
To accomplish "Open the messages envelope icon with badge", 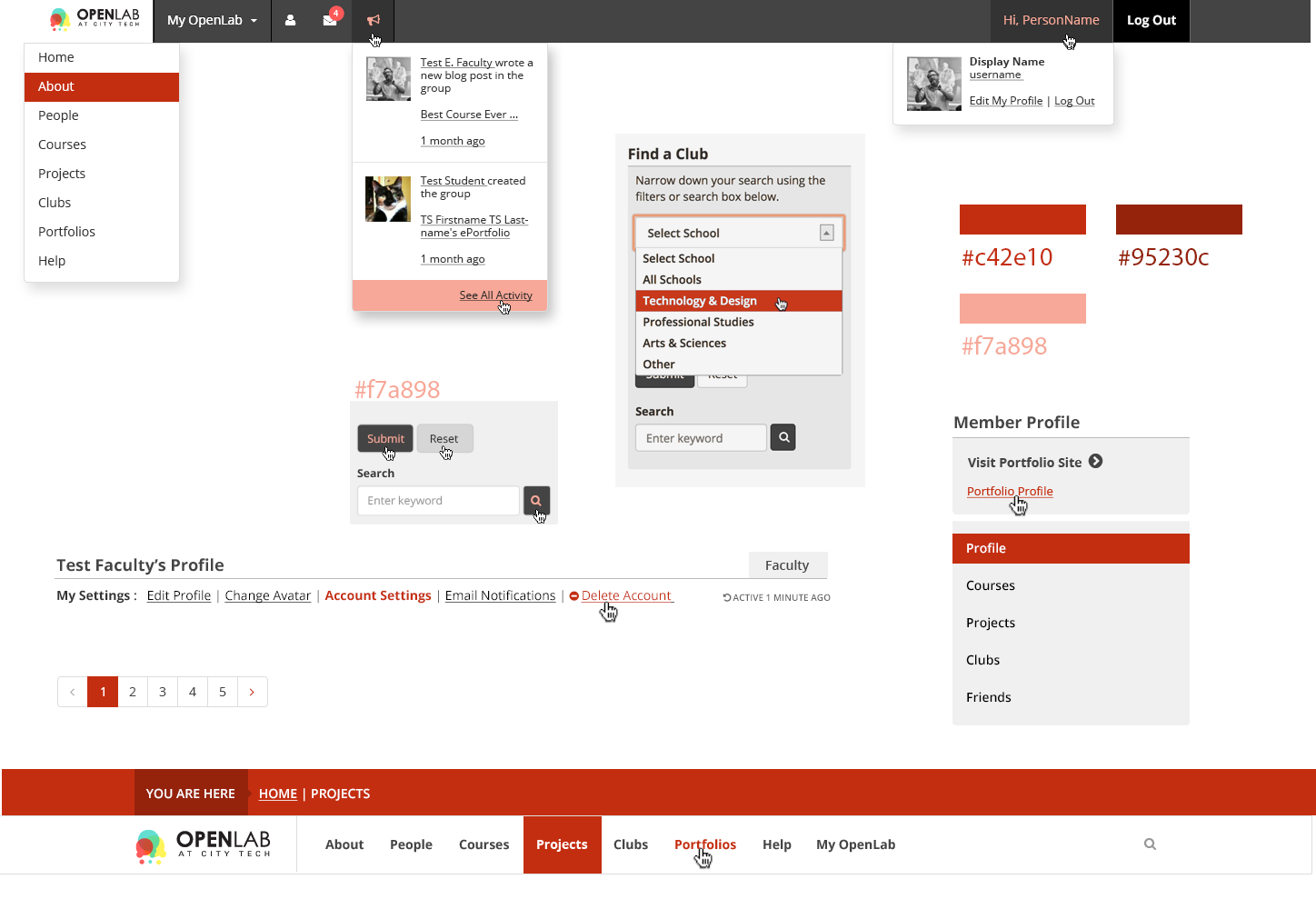I will [x=330, y=20].
